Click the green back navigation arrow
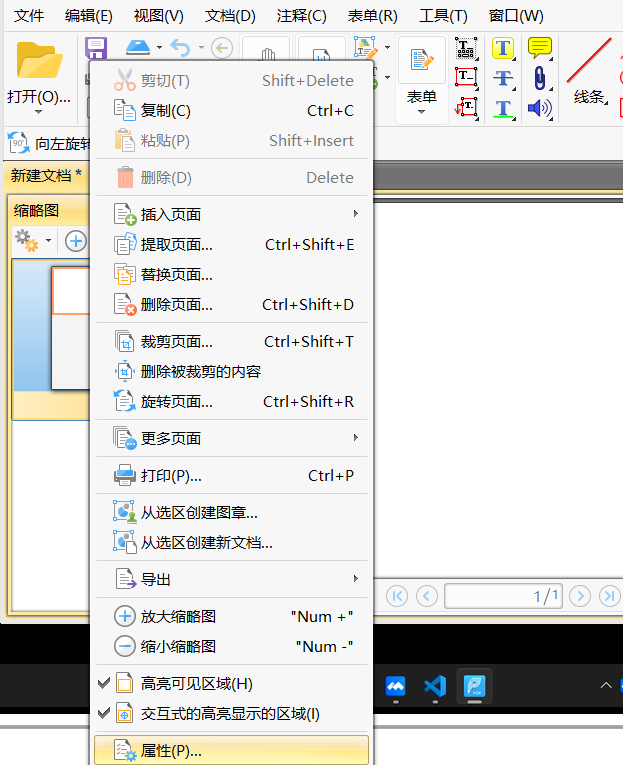Screen dimensions: 623x765 [222, 48]
